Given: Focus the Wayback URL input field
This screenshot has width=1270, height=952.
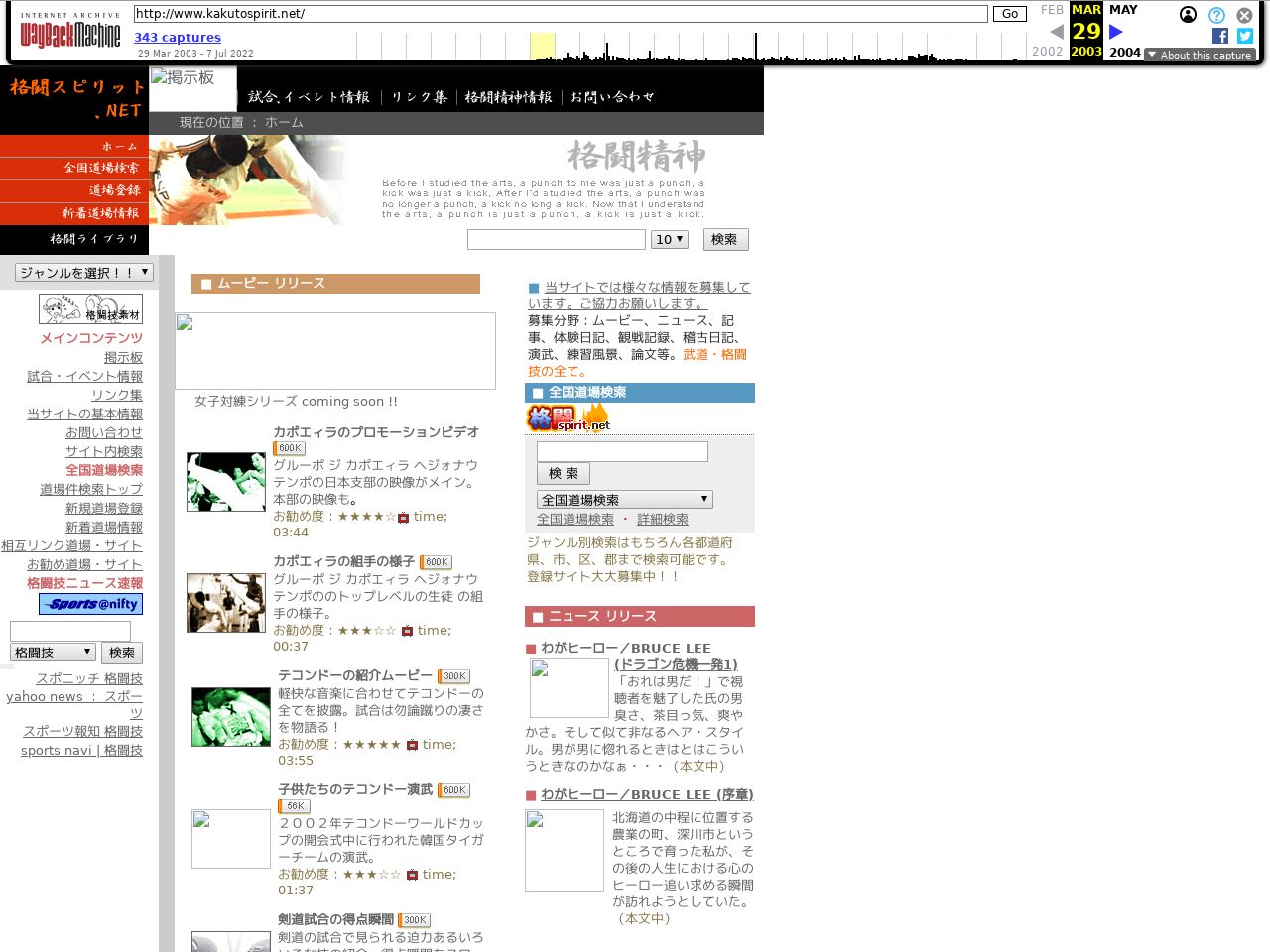Looking at the screenshot, I should [x=561, y=14].
